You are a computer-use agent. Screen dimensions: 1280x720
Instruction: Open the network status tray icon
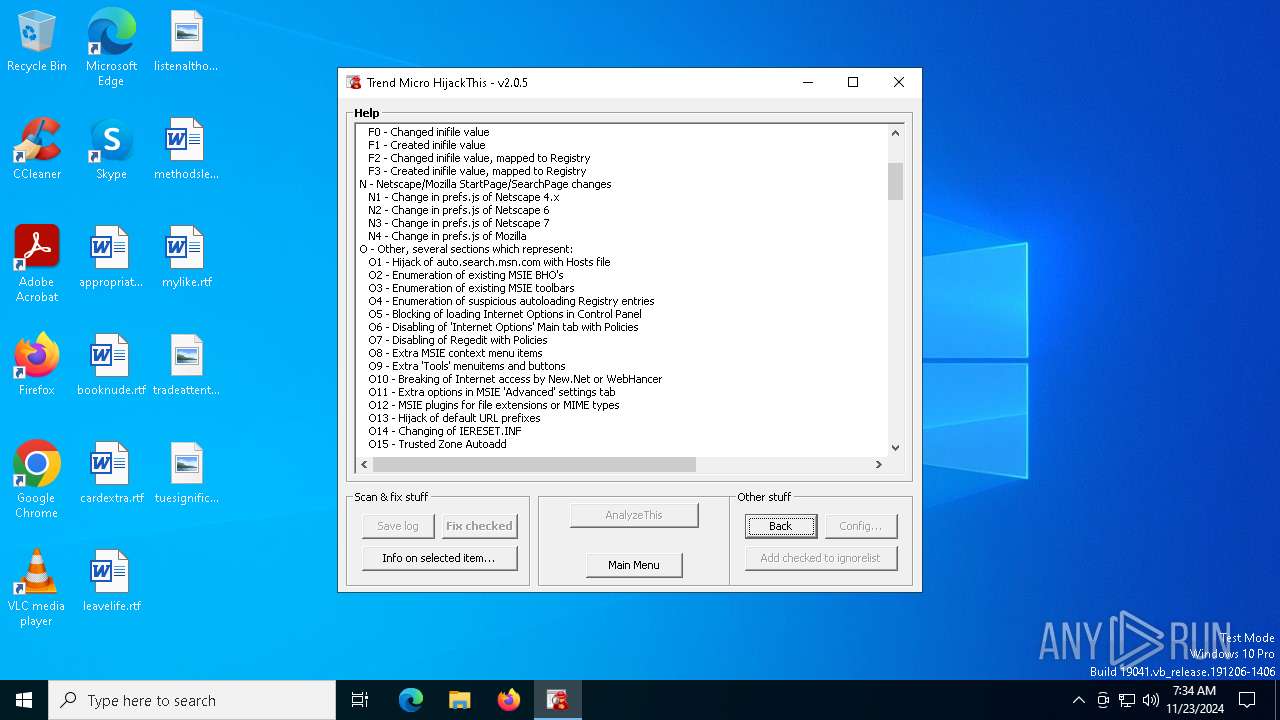coord(1127,700)
